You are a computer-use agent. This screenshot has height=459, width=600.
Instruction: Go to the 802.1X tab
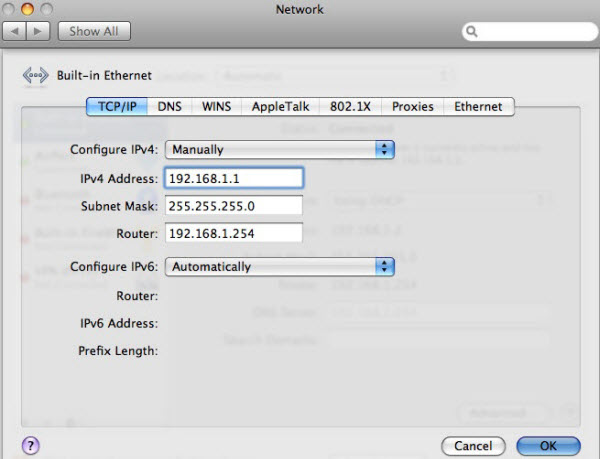tap(349, 106)
